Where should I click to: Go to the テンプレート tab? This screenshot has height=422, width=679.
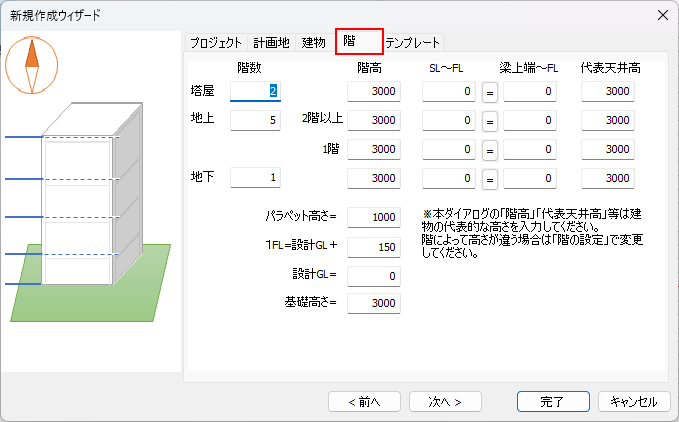pyautogui.click(x=413, y=42)
